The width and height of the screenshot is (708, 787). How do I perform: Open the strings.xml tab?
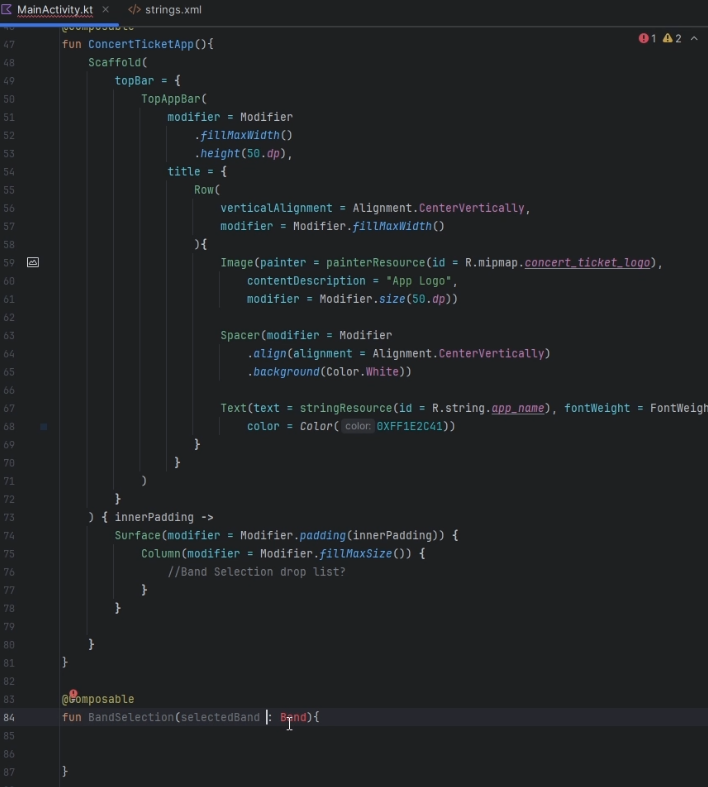click(173, 10)
